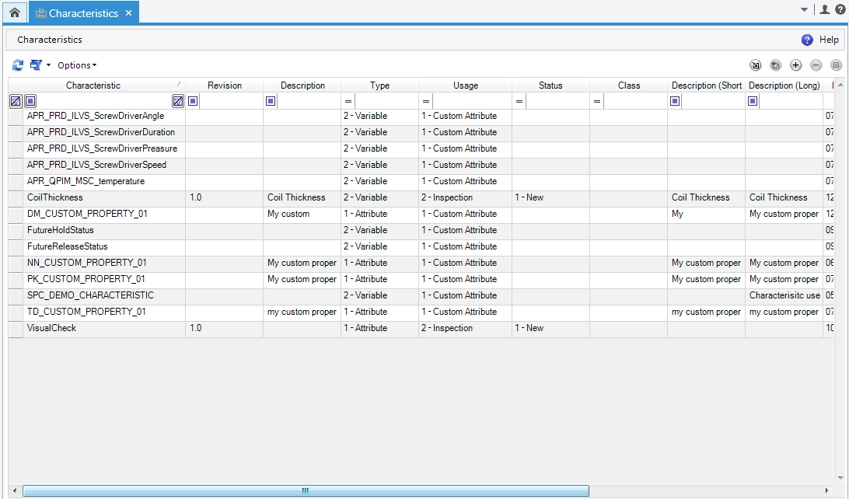Click the Excel export icon

[x=755, y=65]
